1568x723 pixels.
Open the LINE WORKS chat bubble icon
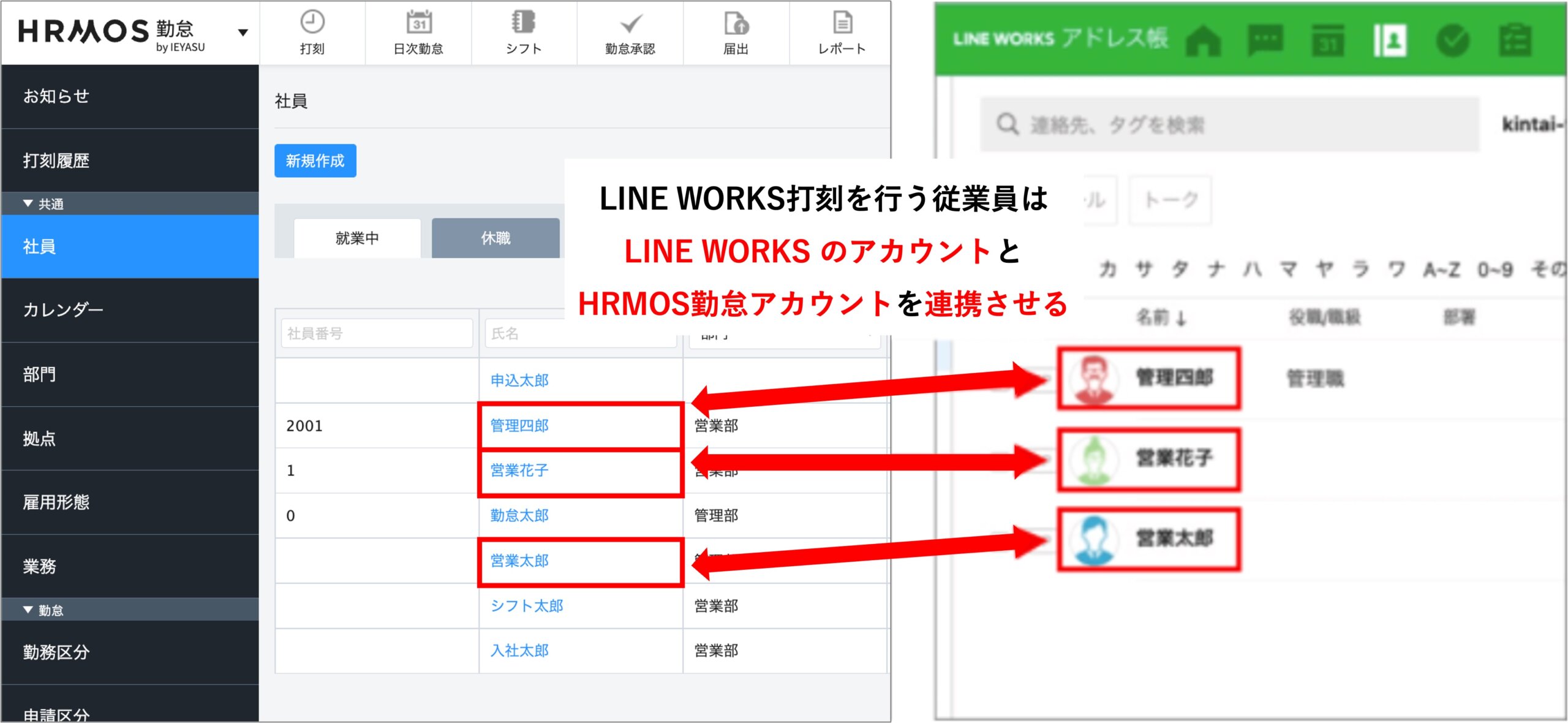1265,40
